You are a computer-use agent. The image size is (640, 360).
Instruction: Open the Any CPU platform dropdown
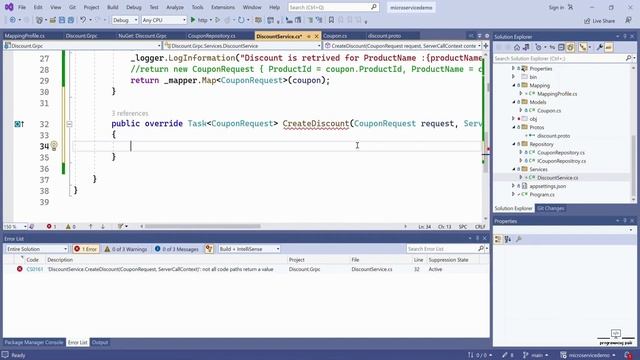[x=164, y=20]
